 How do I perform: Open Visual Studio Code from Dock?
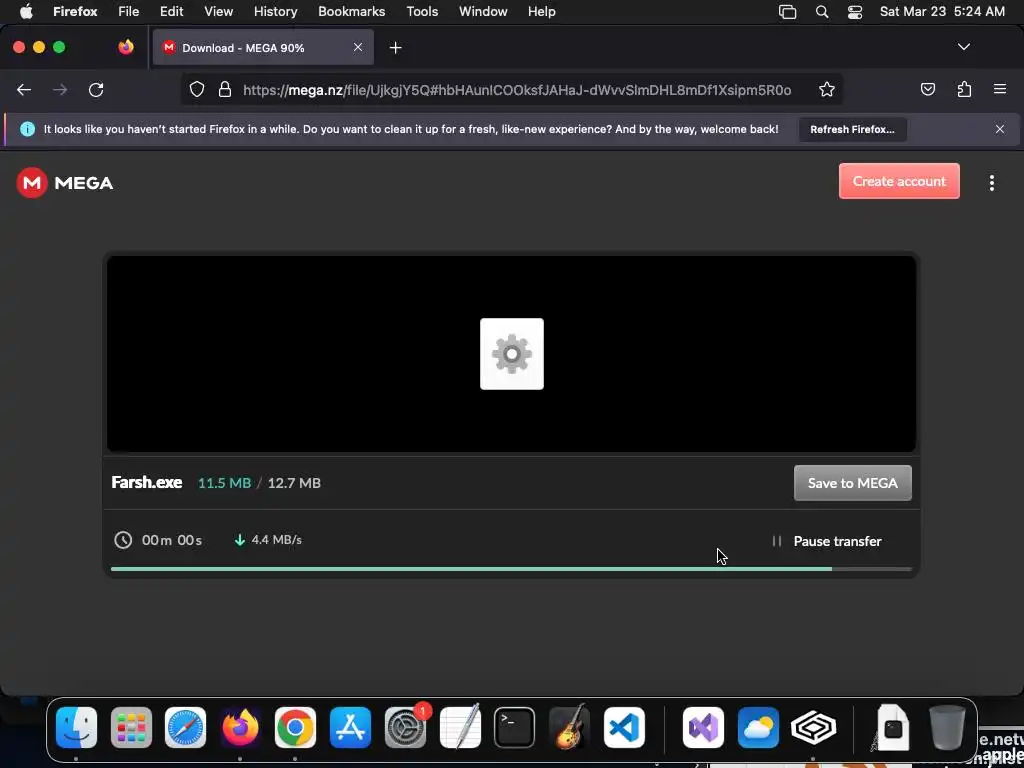(624, 728)
